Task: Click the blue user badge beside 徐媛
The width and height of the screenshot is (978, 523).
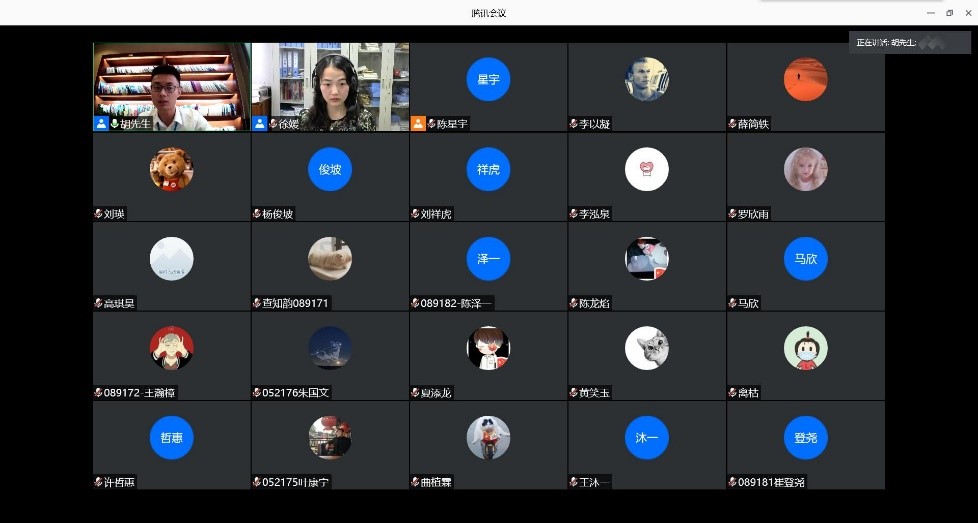Action: coord(260,124)
